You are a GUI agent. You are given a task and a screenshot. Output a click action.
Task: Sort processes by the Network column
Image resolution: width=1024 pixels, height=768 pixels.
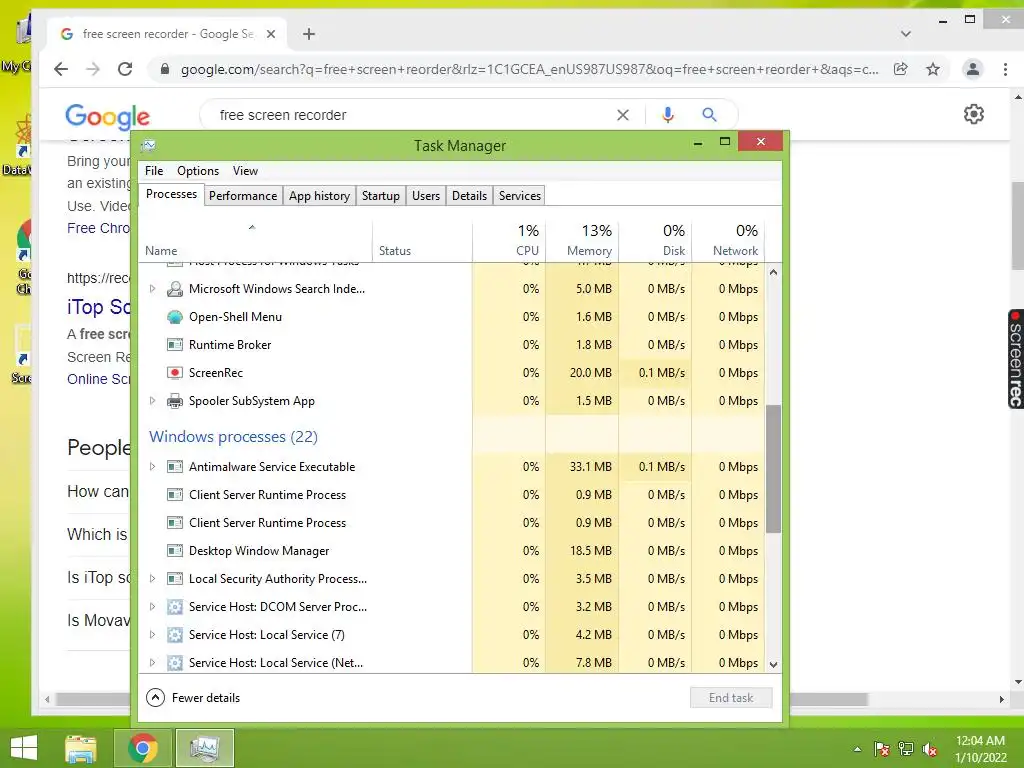click(728, 240)
